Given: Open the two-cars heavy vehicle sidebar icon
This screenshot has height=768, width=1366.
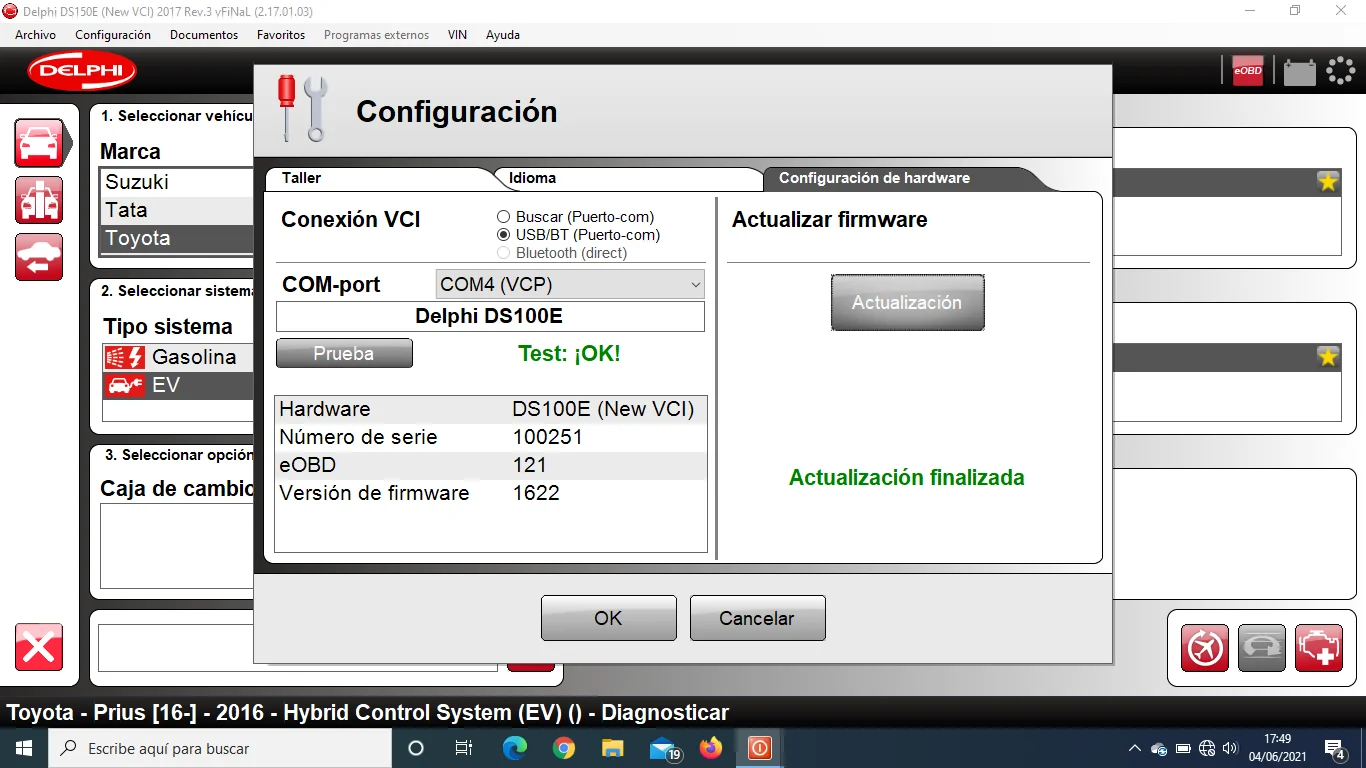Looking at the screenshot, I should tap(39, 200).
